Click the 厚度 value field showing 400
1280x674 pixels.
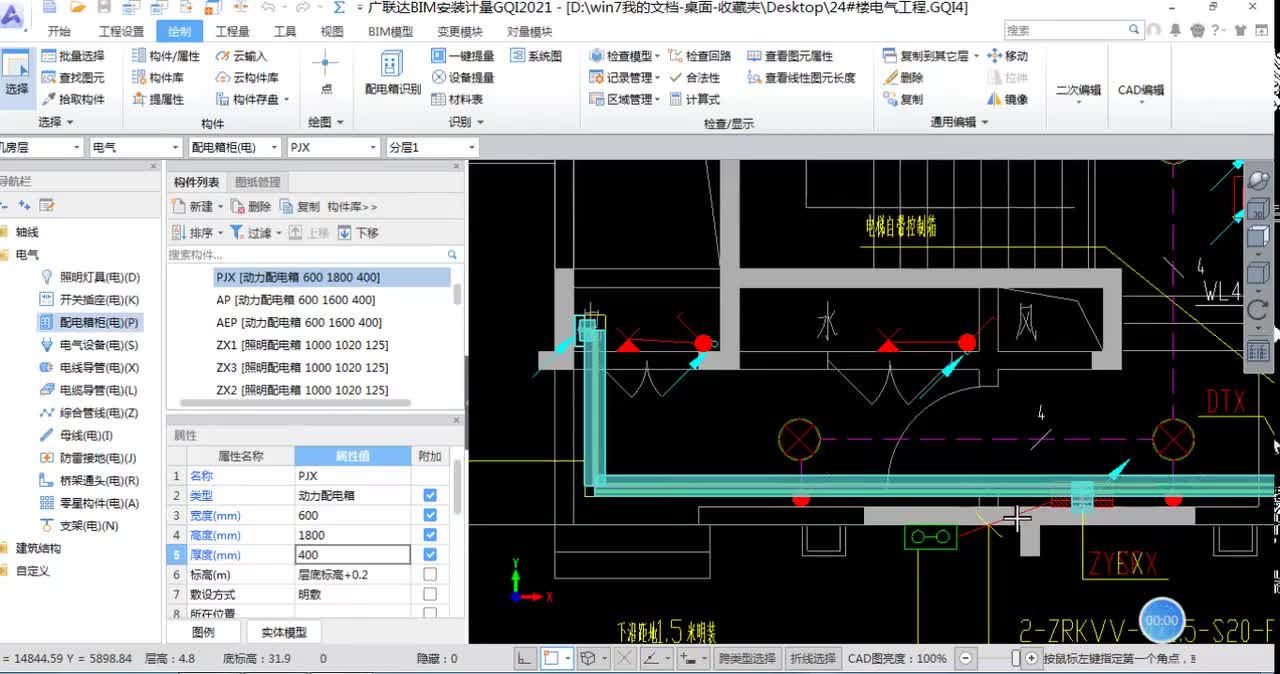click(353, 554)
